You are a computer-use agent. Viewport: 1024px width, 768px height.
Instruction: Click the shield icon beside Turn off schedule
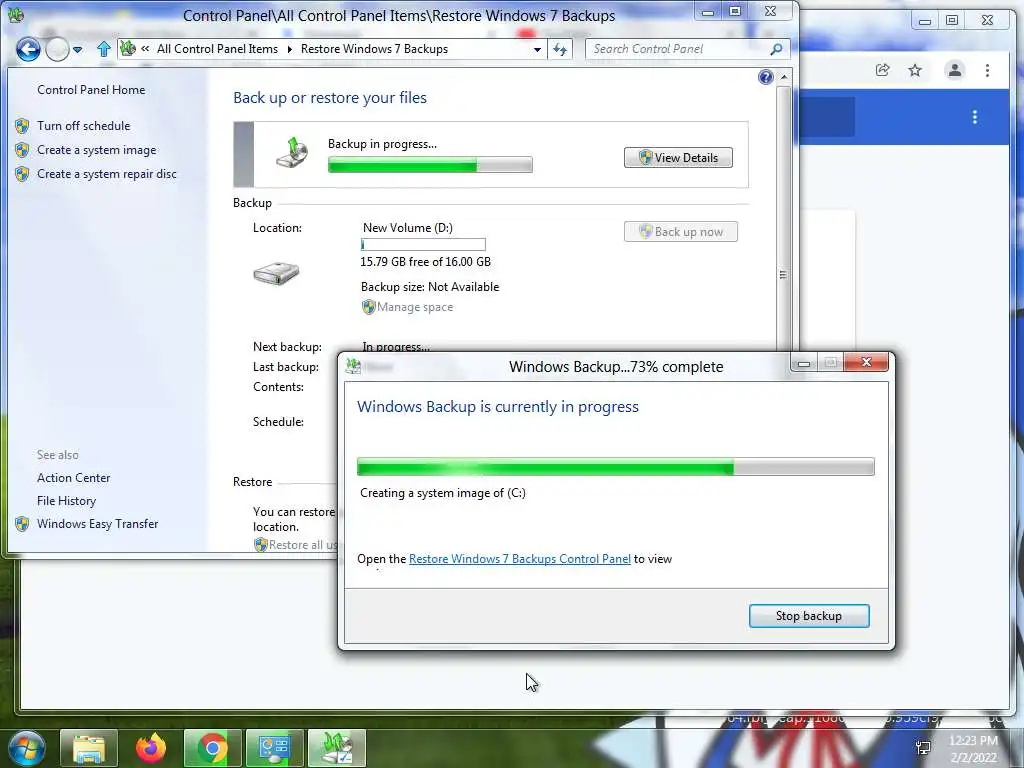[x=22, y=125]
